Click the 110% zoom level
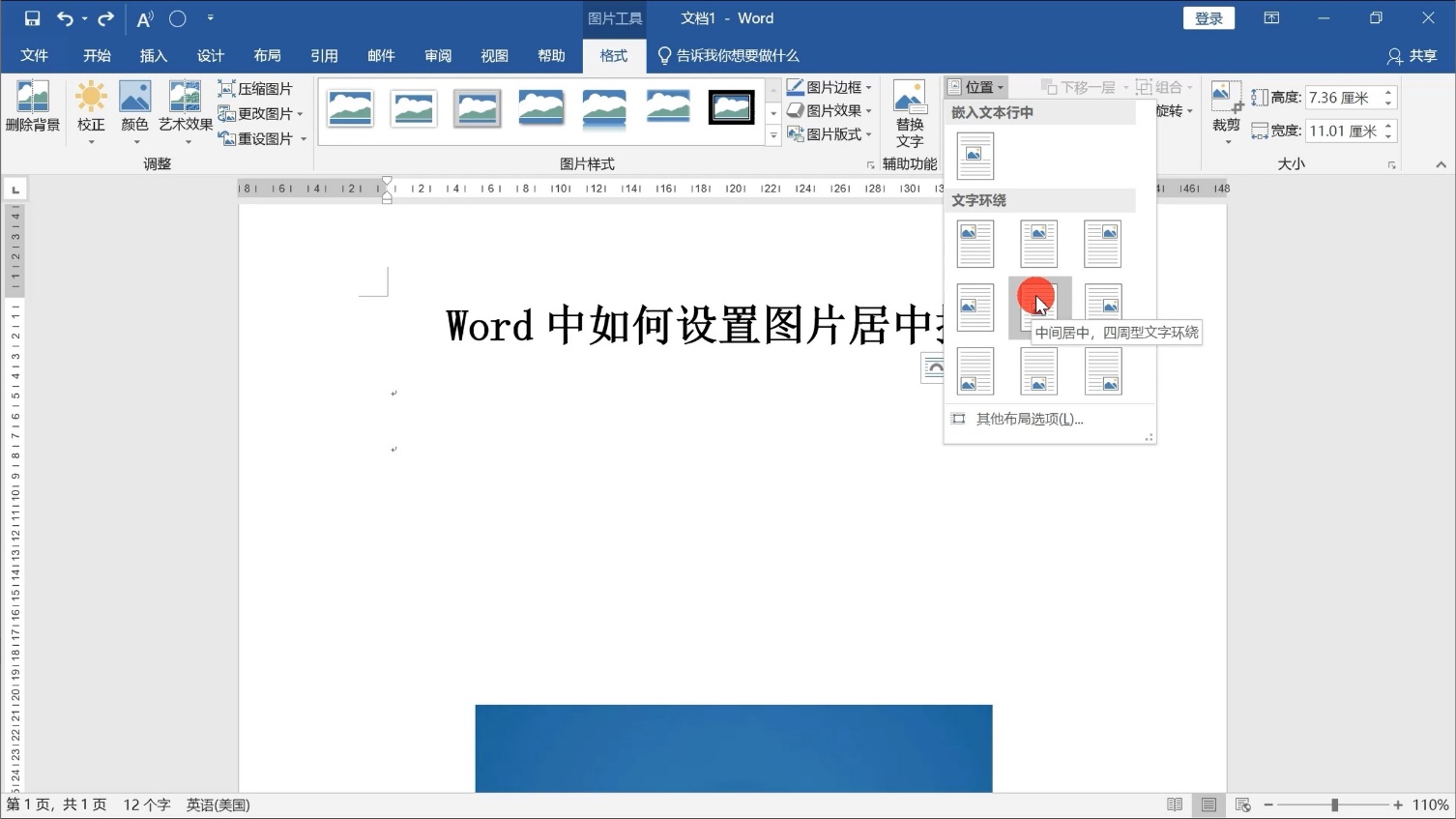Image resolution: width=1456 pixels, height=819 pixels. tap(1430, 804)
